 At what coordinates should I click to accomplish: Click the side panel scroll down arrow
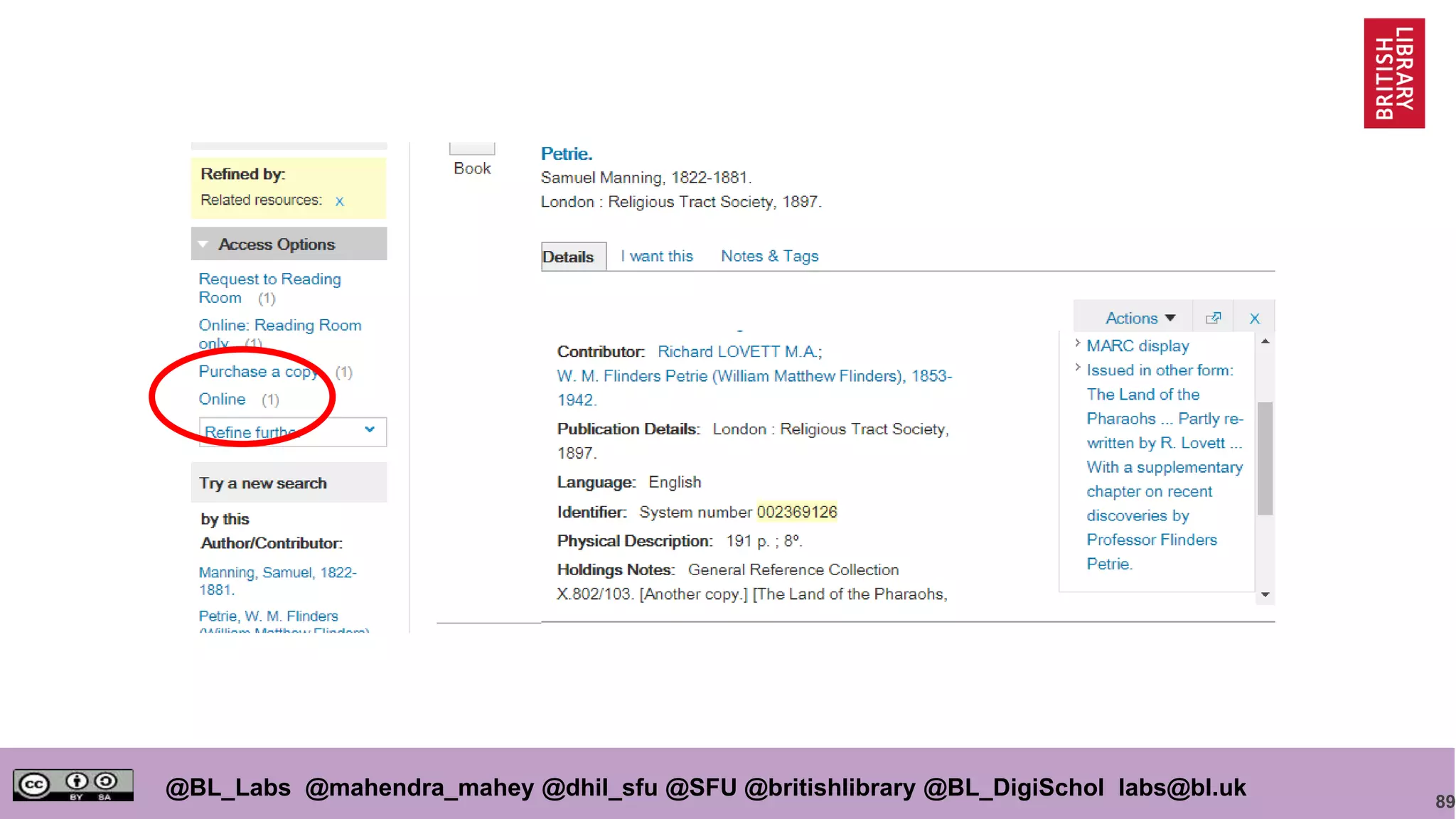click(1265, 594)
